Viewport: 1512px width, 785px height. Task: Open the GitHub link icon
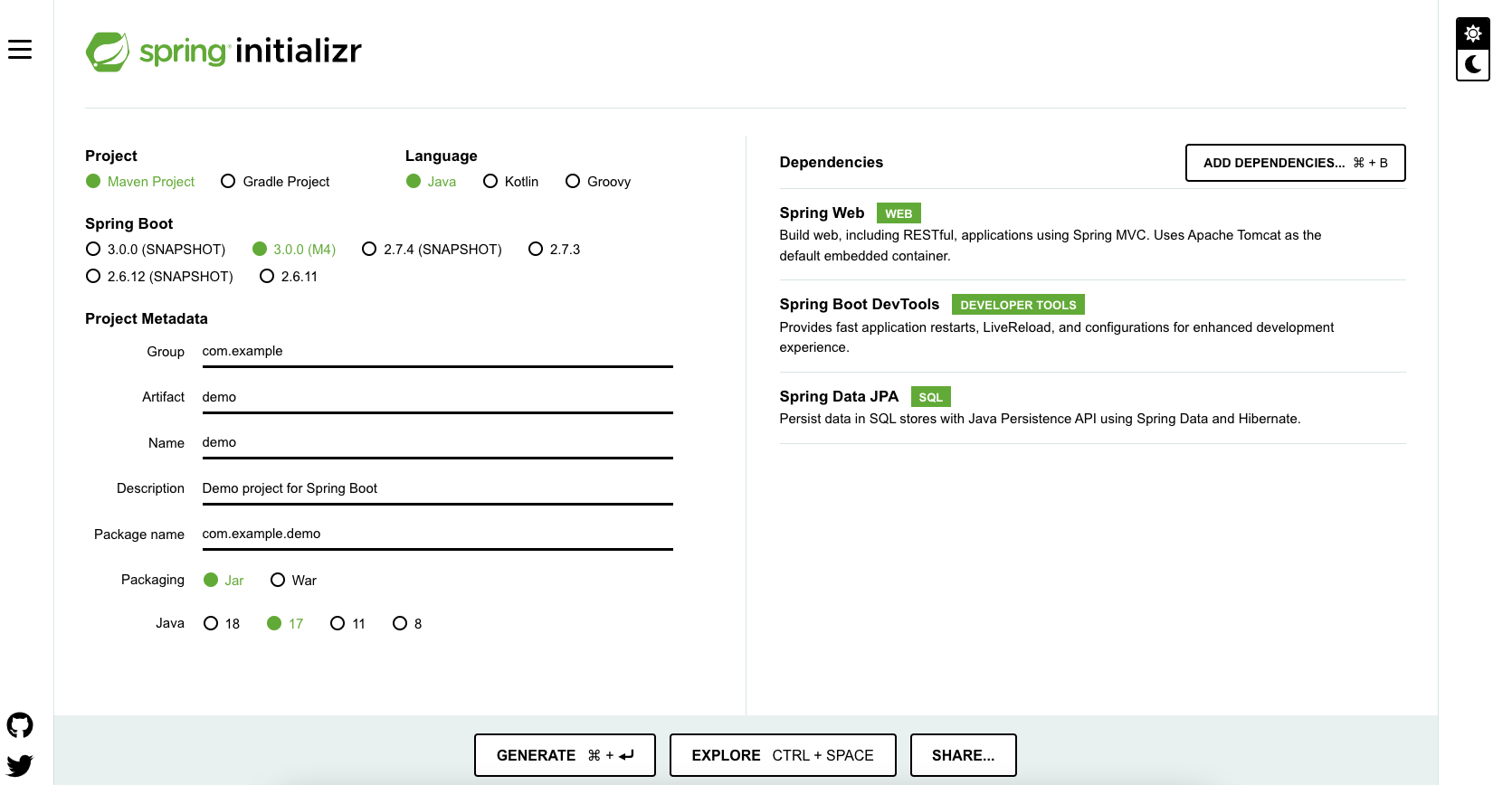click(x=20, y=725)
